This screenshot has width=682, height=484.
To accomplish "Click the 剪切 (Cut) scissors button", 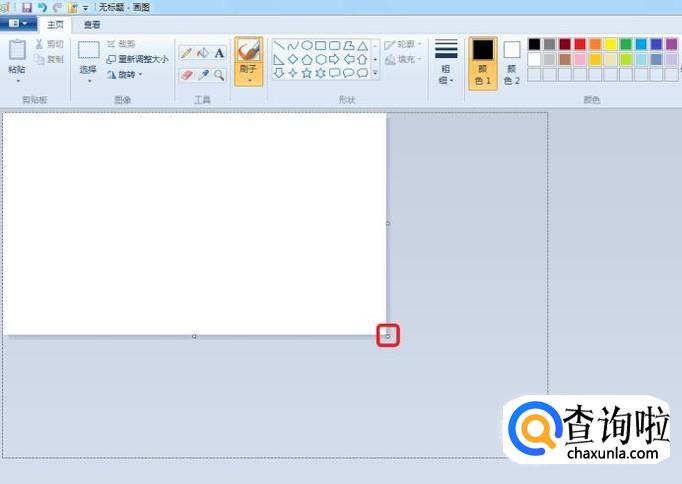I will pos(50,44).
